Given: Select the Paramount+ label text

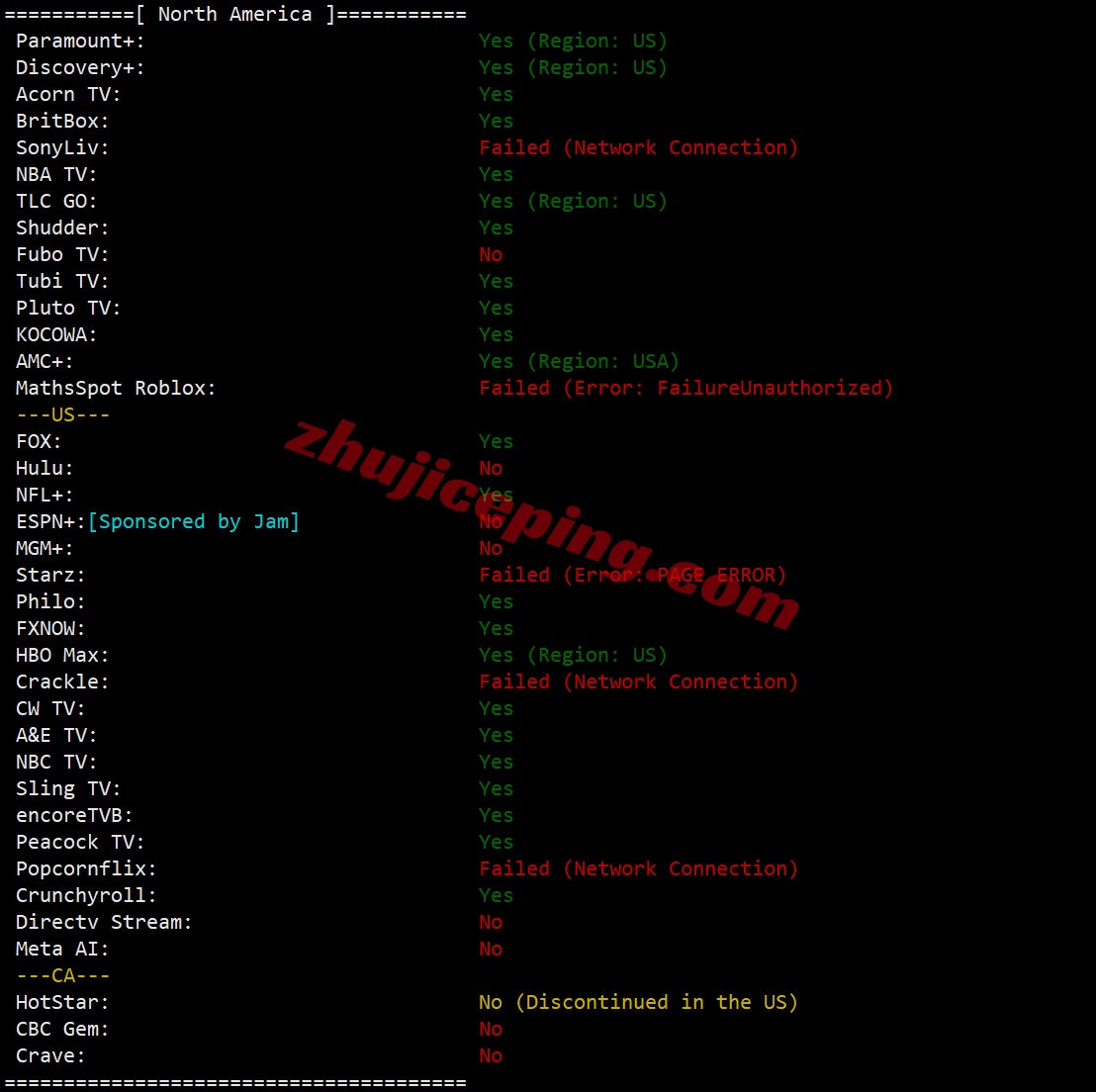Looking at the screenshot, I should point(80,42).
